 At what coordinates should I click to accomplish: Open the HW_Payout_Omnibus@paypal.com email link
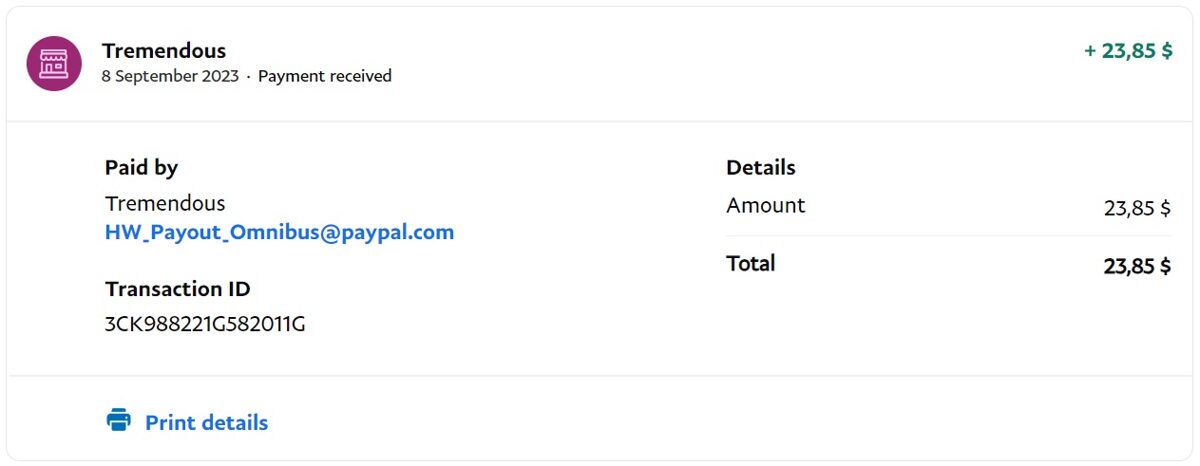279,233
